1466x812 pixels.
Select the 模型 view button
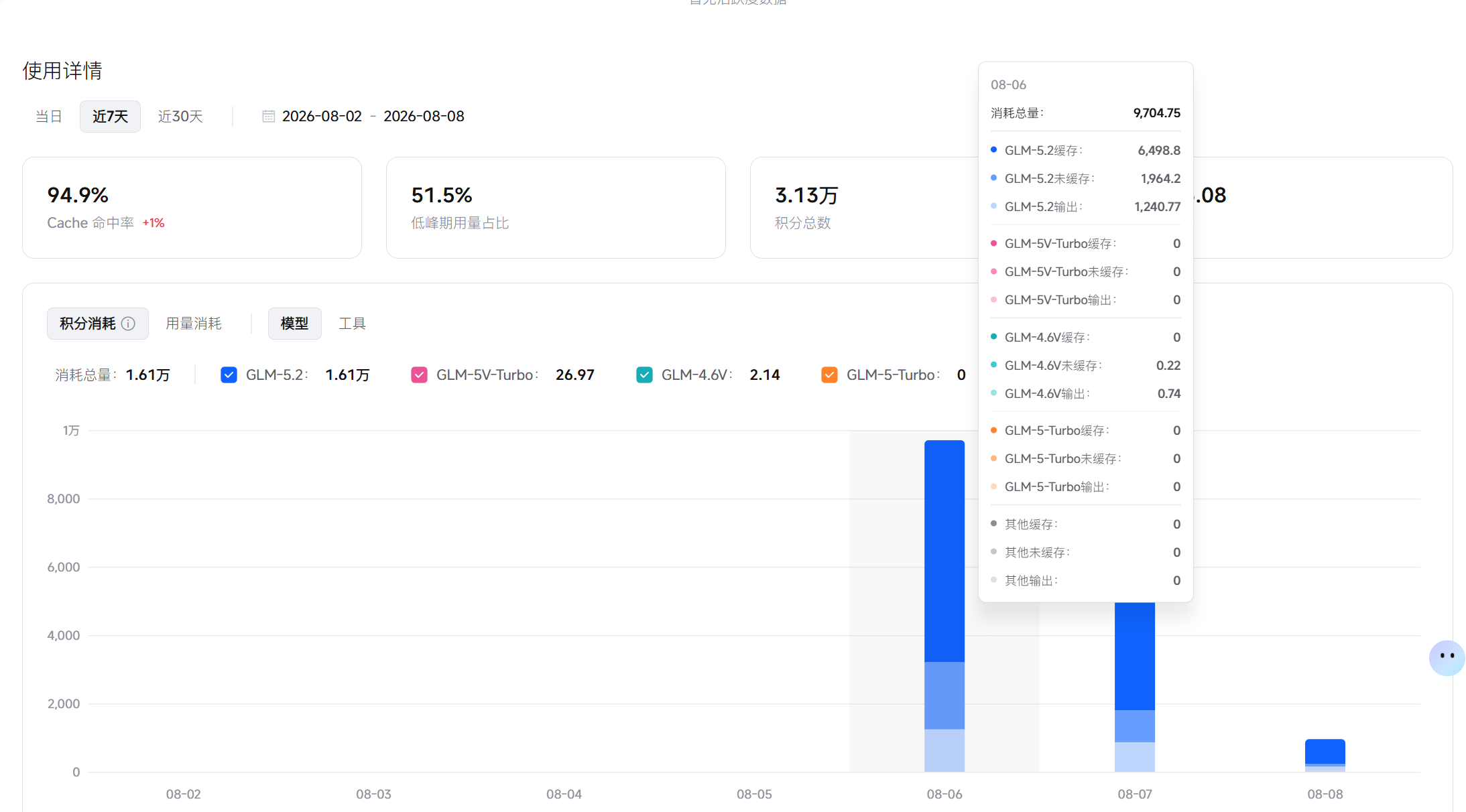click(x=294, y=324)
